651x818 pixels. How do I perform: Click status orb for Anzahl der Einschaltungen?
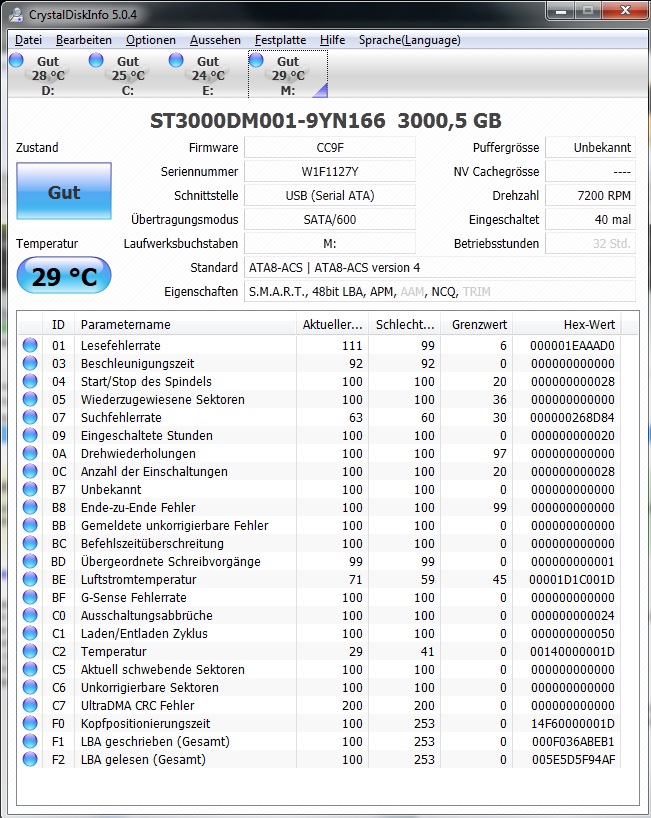30,471
